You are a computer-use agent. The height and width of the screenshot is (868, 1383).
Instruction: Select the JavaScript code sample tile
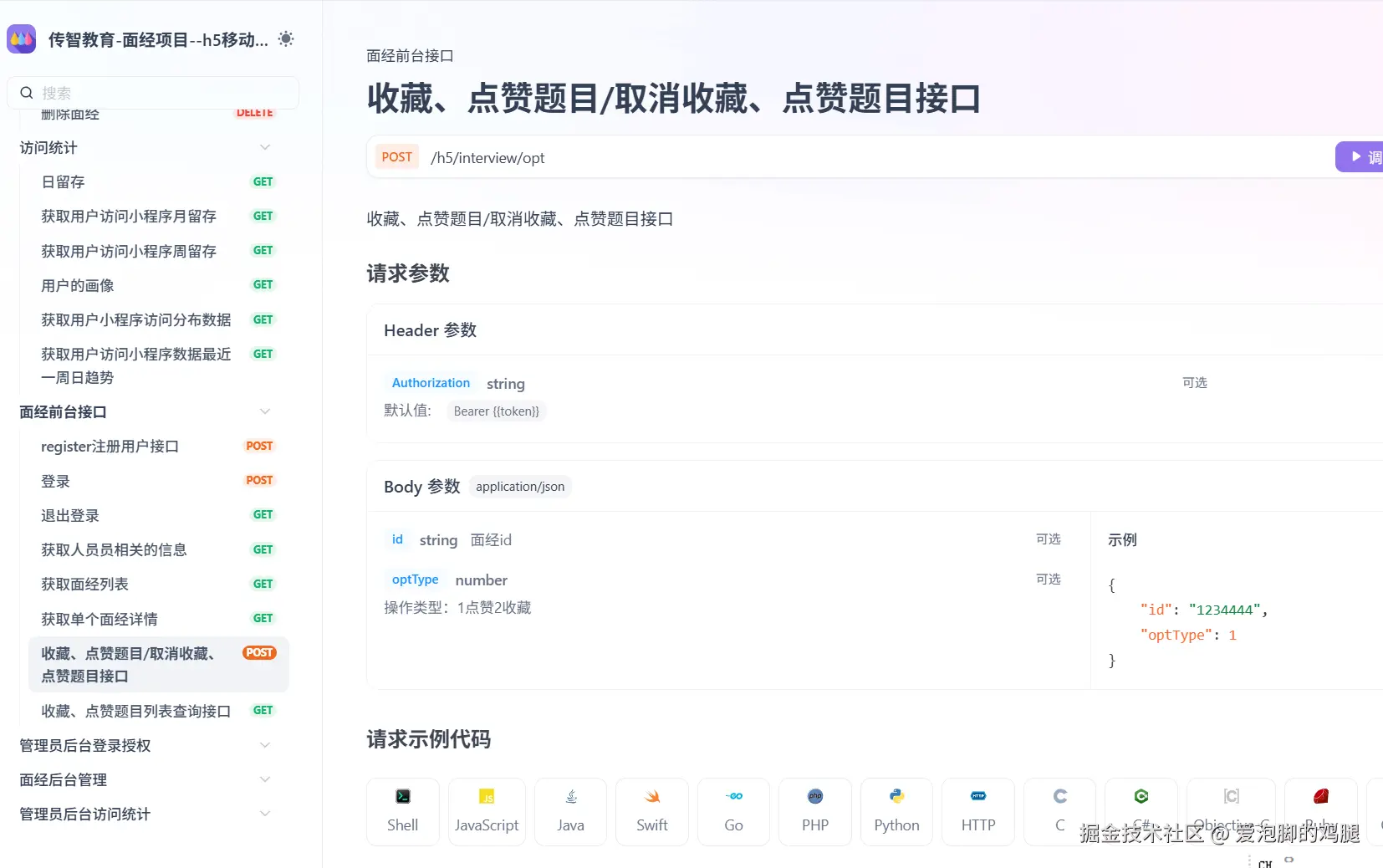pos(487,812)
